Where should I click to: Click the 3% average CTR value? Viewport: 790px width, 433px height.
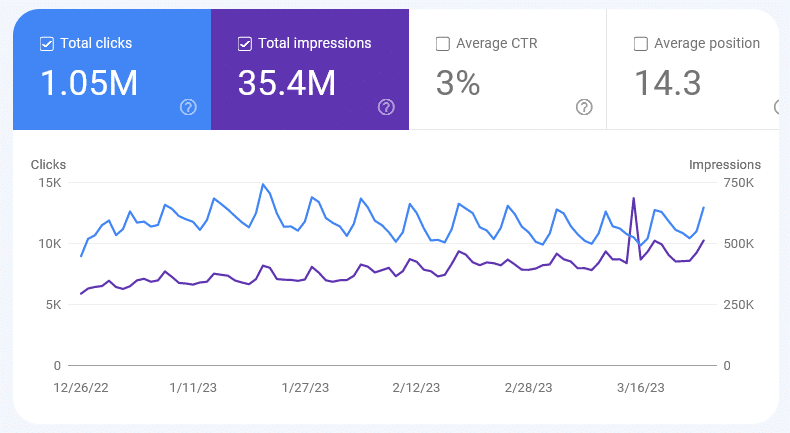point(458,84)
